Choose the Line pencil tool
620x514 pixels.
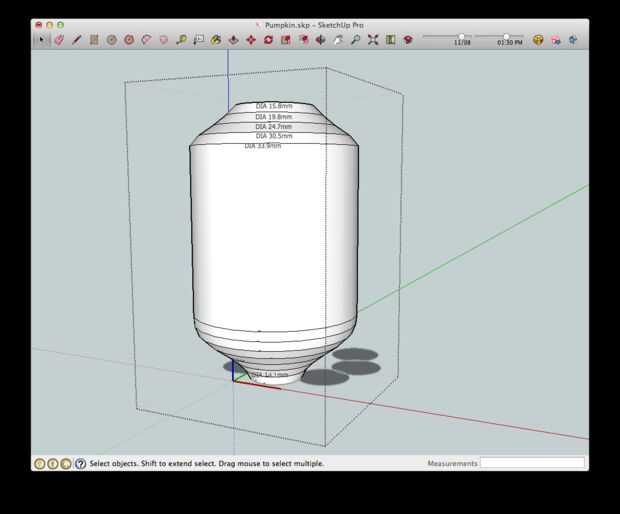point(76,40)
